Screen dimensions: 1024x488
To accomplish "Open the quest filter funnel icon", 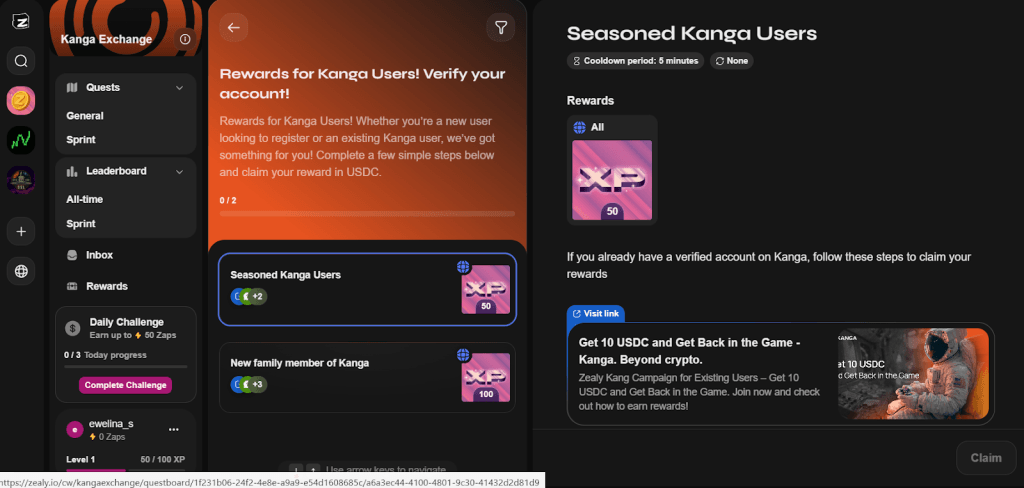I will click(x=501, y=27).
